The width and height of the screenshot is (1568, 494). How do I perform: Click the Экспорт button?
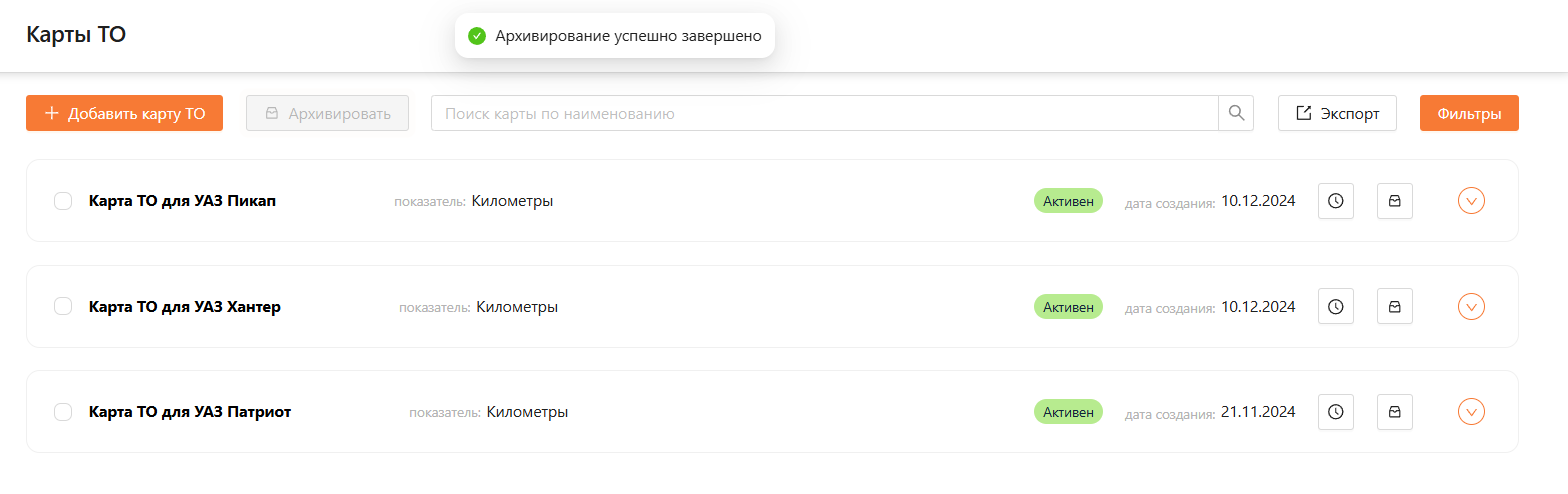pos(1337,113)
